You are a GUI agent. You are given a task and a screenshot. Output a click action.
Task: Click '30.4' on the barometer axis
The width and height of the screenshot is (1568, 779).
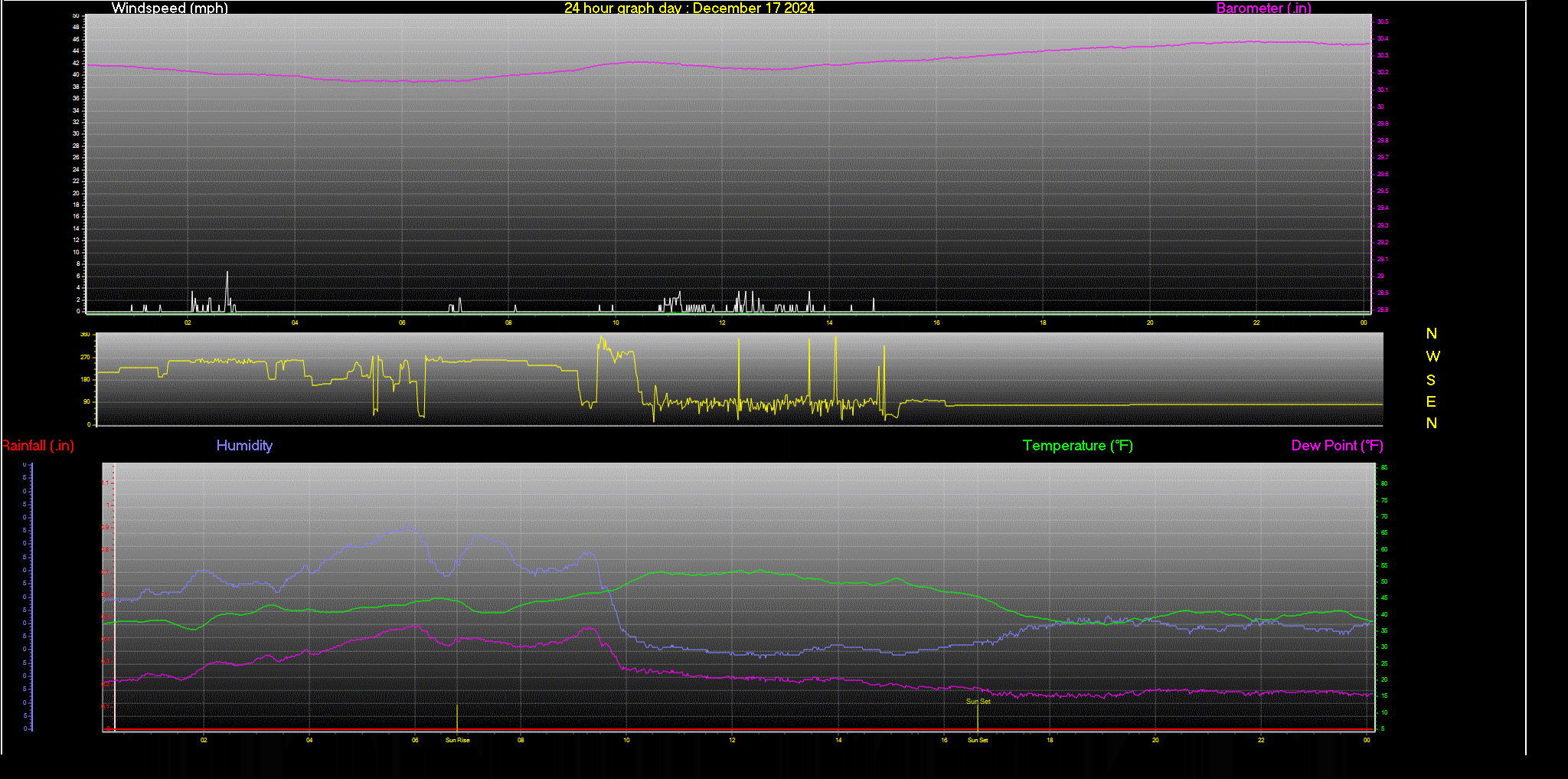pos(1383,39)
